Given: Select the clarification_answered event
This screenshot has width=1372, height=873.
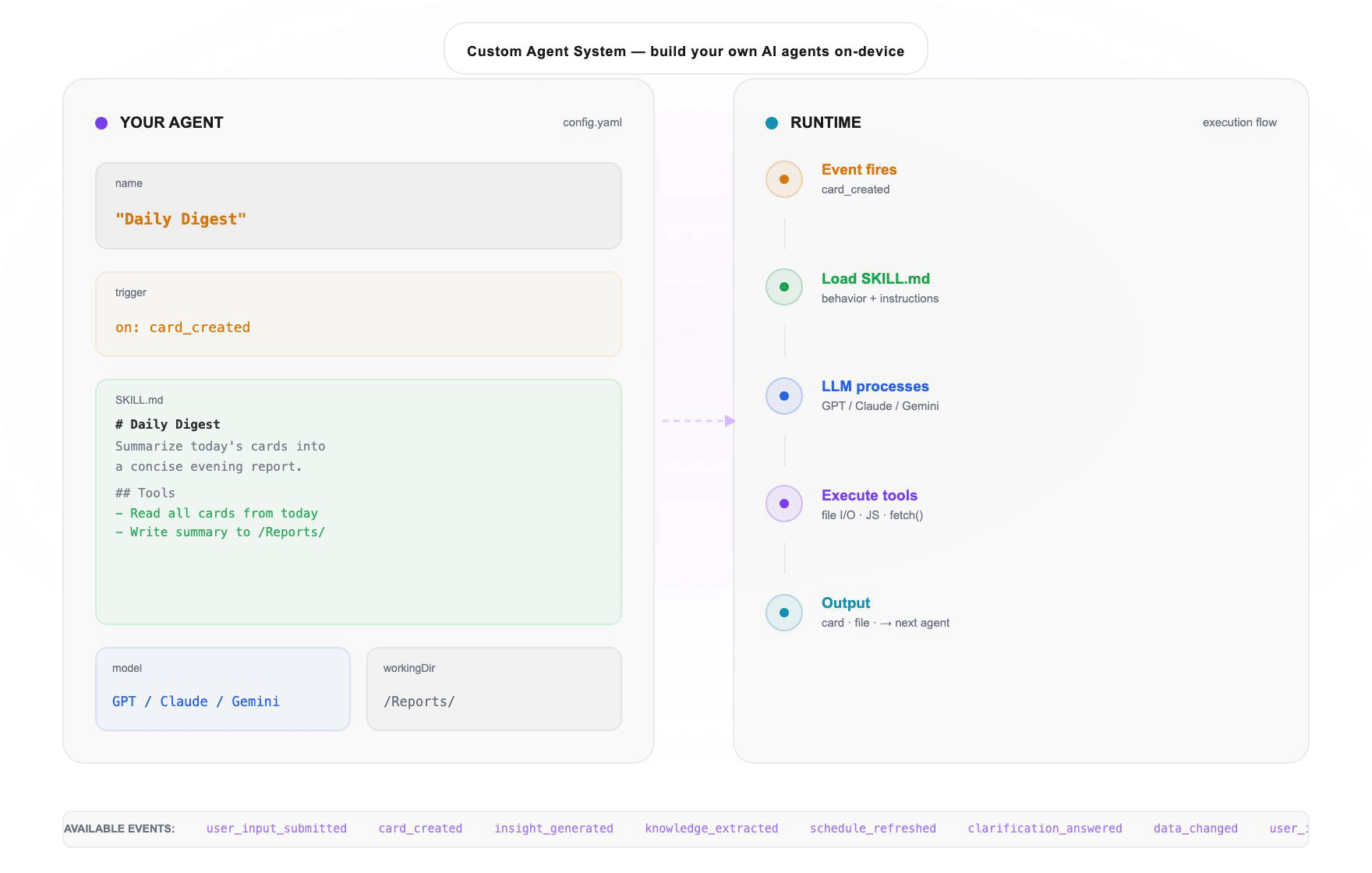Looking at the screenshot, I should point(1045,829).
